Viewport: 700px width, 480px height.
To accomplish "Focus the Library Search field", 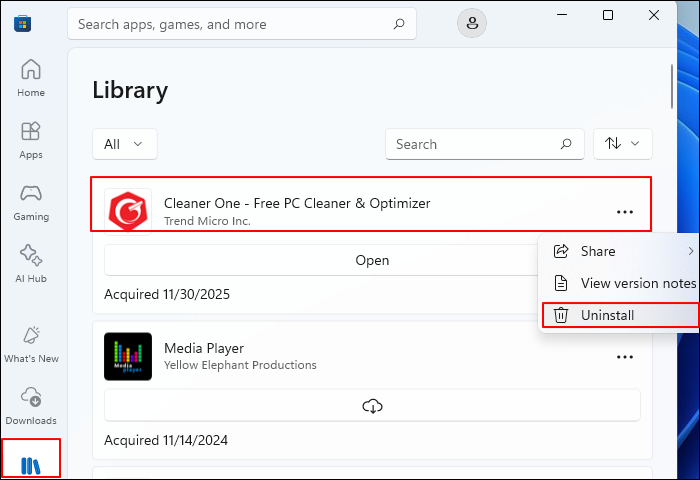I will point(485,144).
